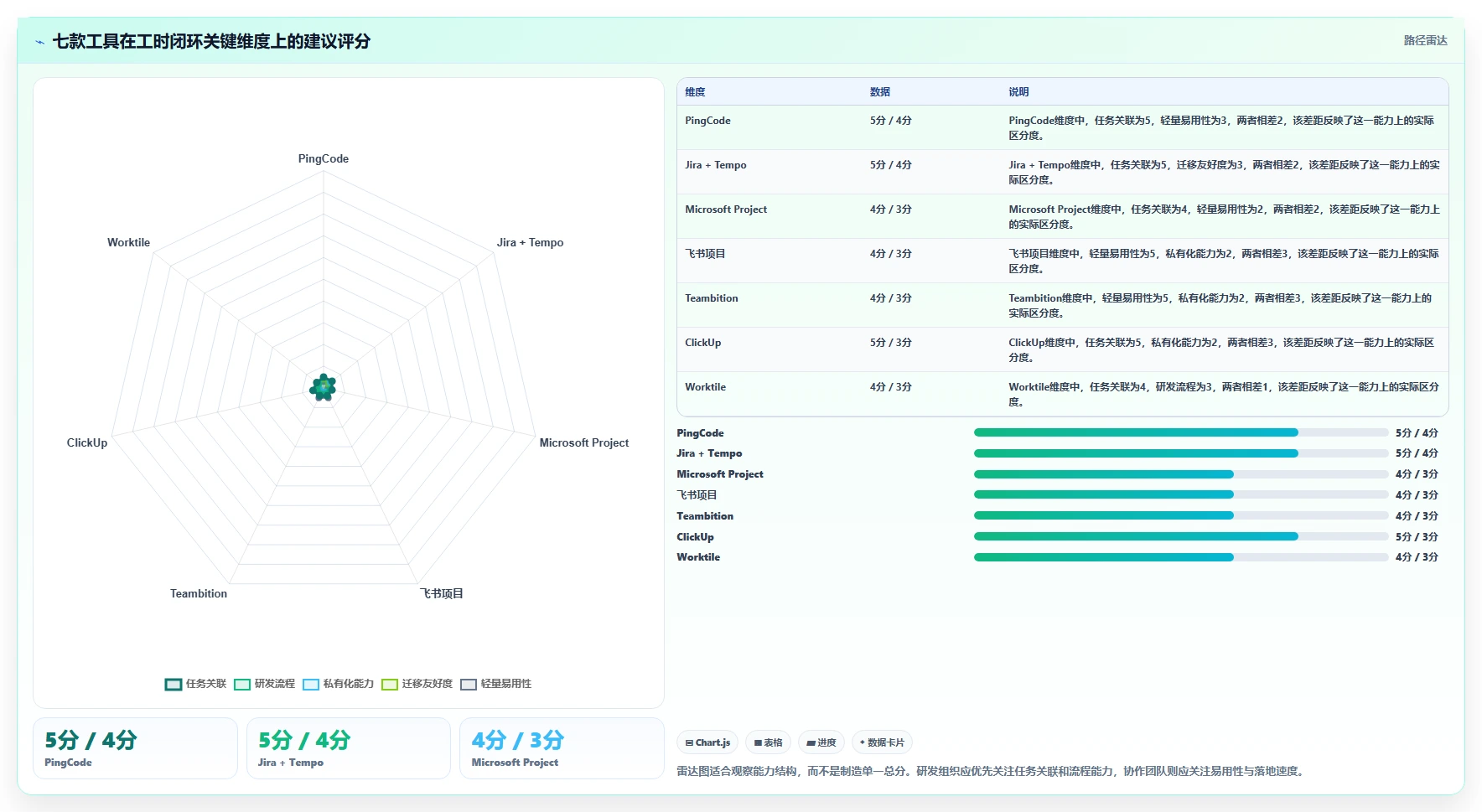Click the Worktile progress bar
1482x812 pixels.
point(1181,557)
